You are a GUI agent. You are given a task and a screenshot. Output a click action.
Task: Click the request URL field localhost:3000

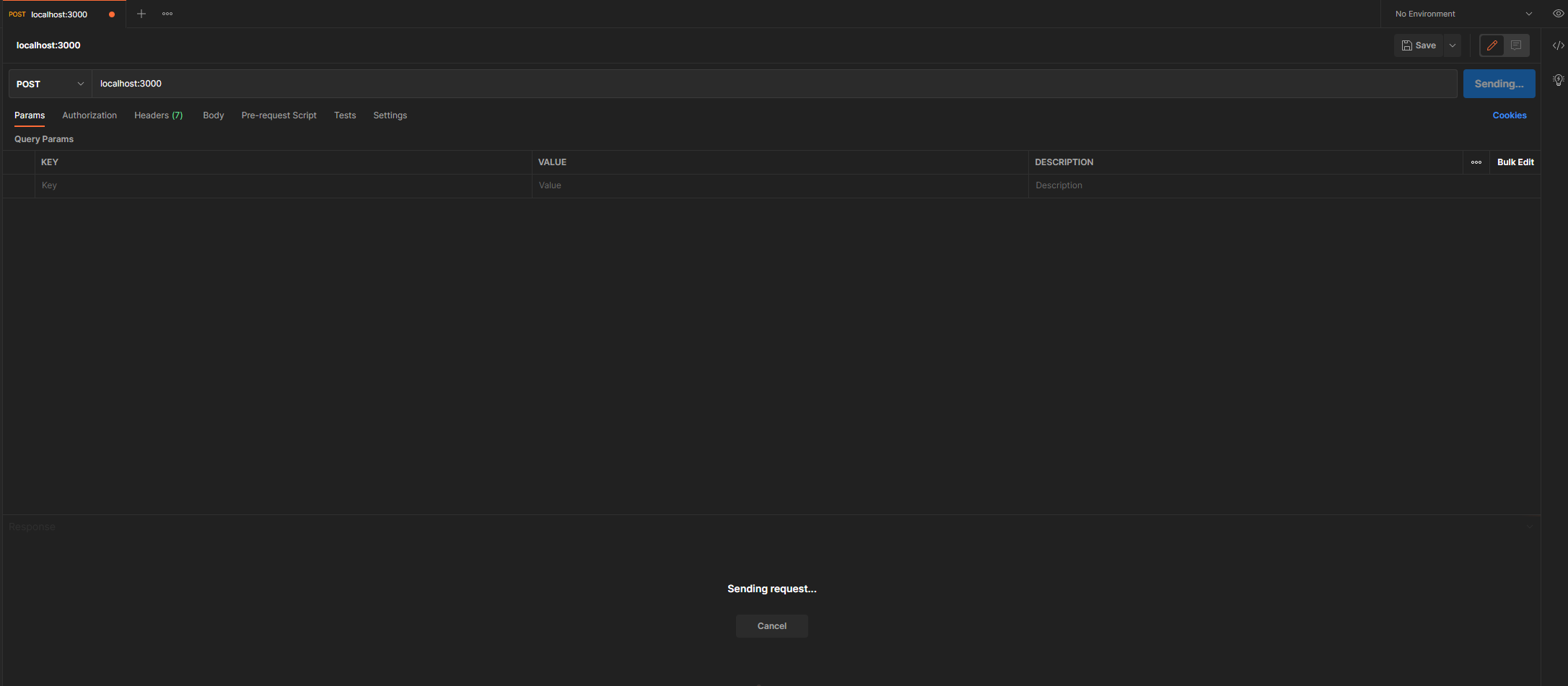click(774, 84)
